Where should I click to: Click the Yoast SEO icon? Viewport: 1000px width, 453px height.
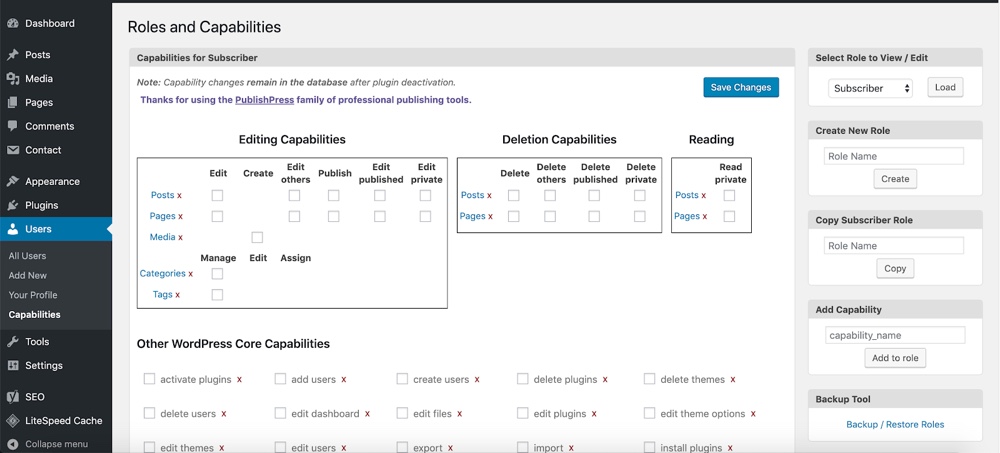[x=12, y=397]
